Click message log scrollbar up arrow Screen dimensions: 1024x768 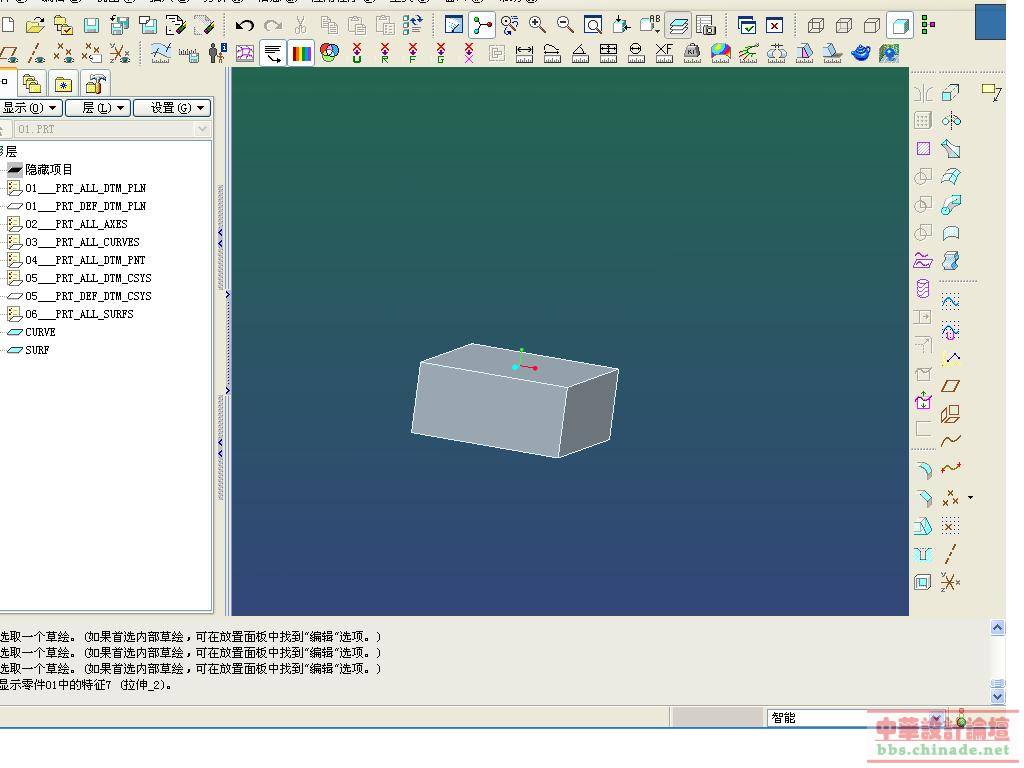(x=997, y=628)
